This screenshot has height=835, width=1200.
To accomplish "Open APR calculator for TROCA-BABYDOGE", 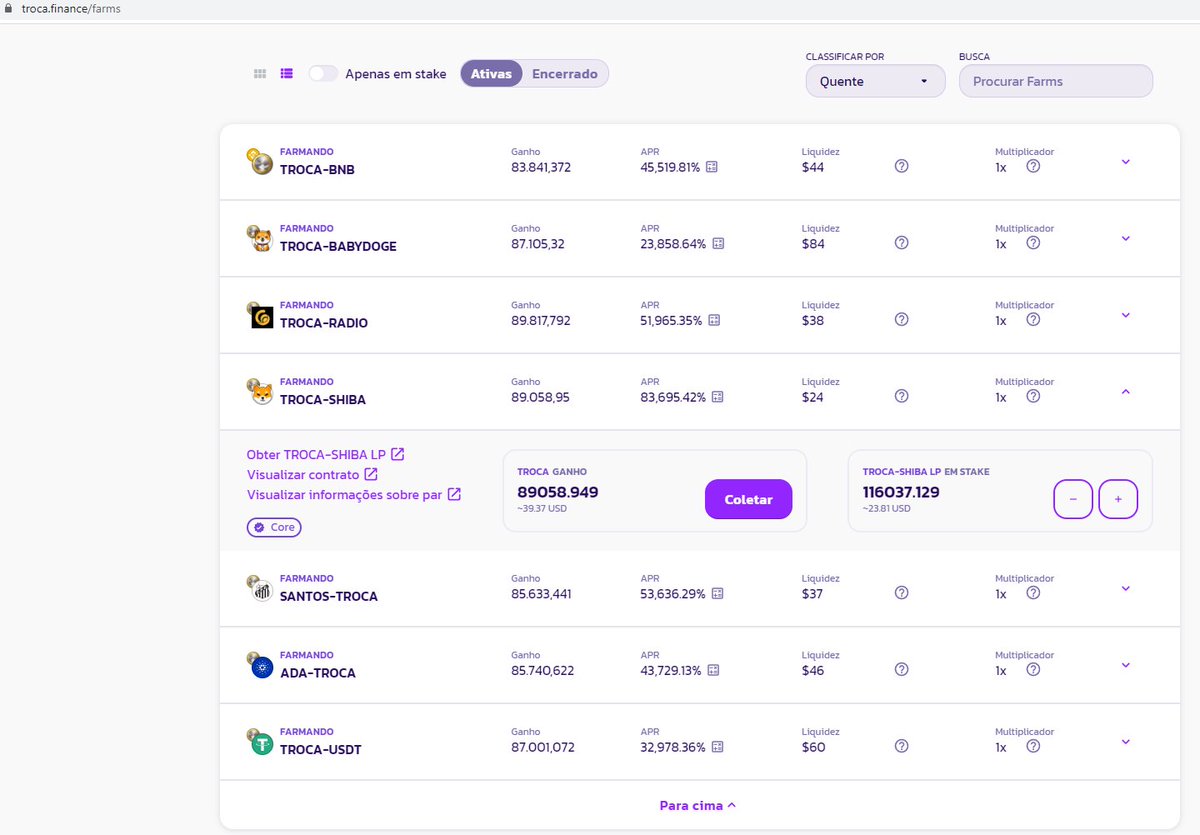I will pos(718,244).
